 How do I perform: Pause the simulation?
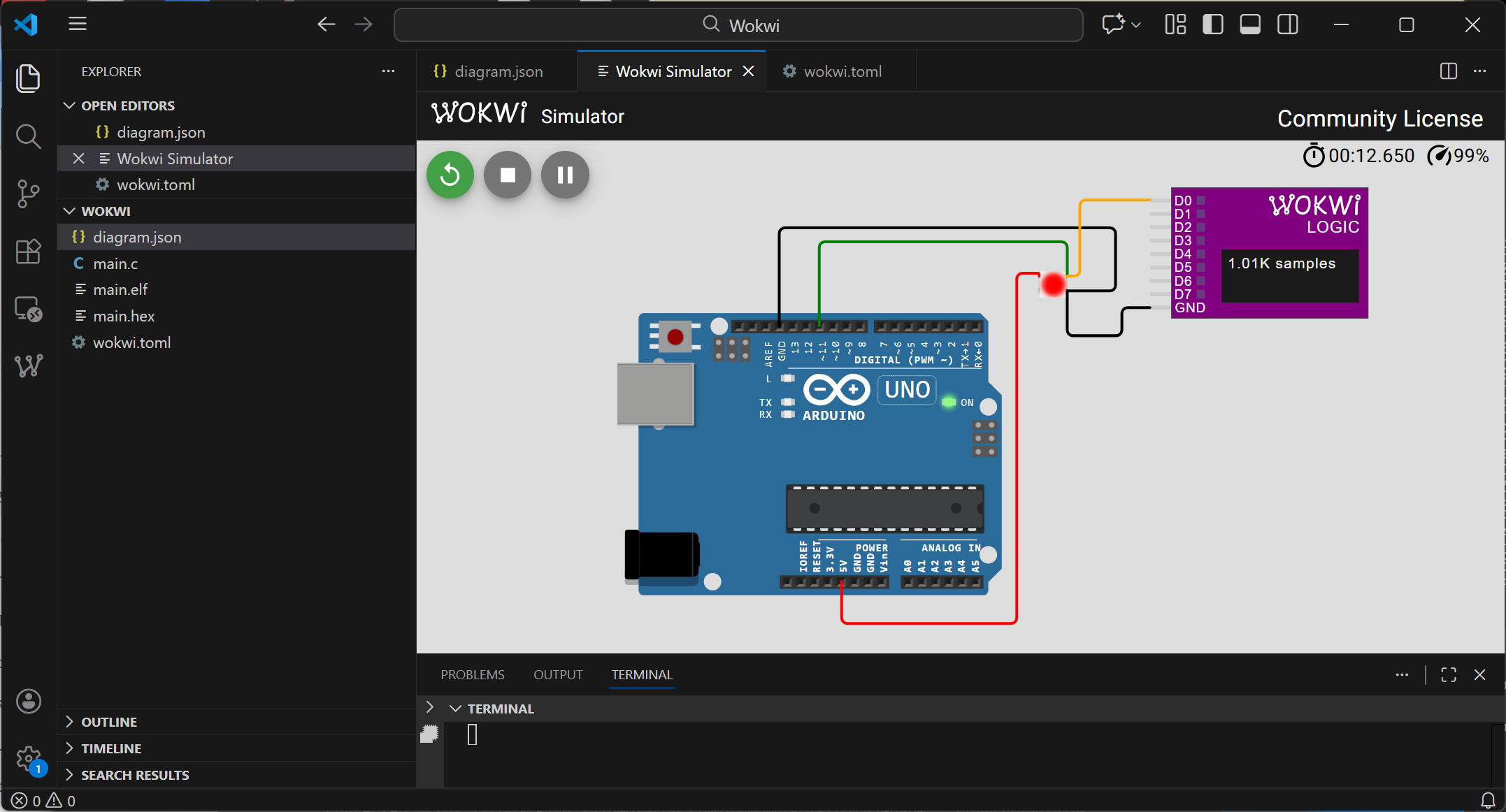click(x=565, y=175)
